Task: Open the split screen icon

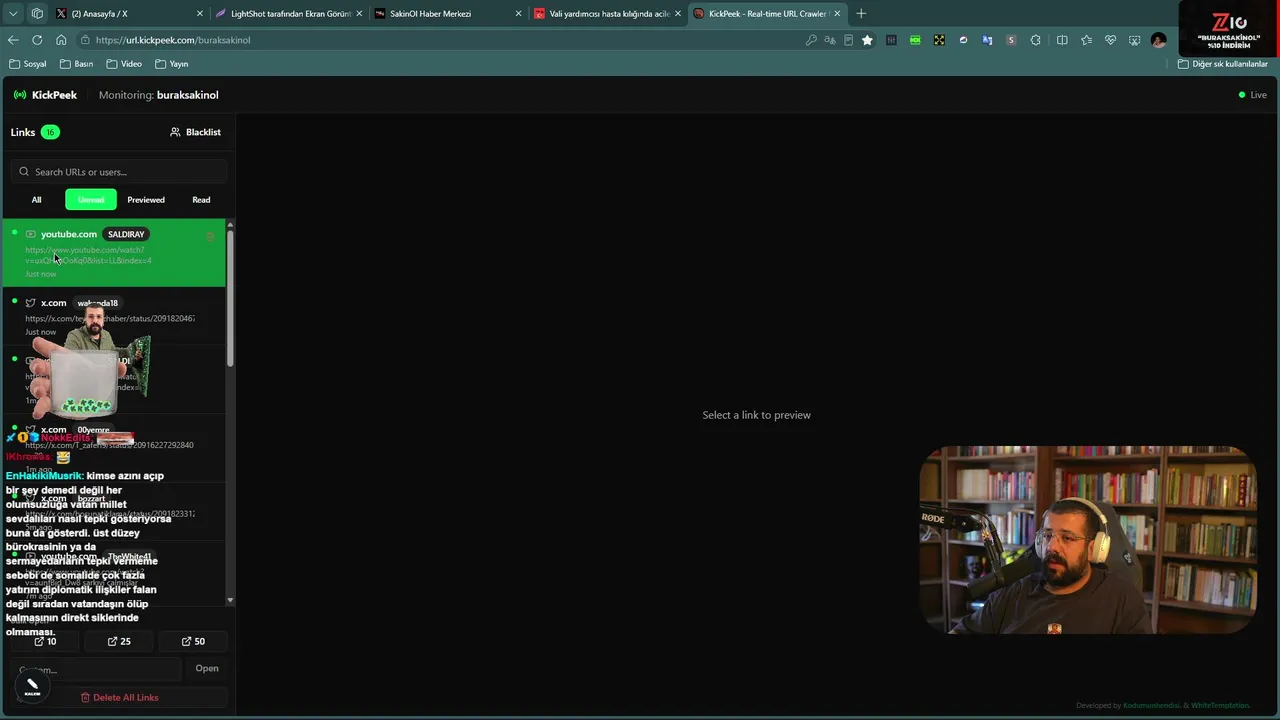Action: click(1062, 40)
